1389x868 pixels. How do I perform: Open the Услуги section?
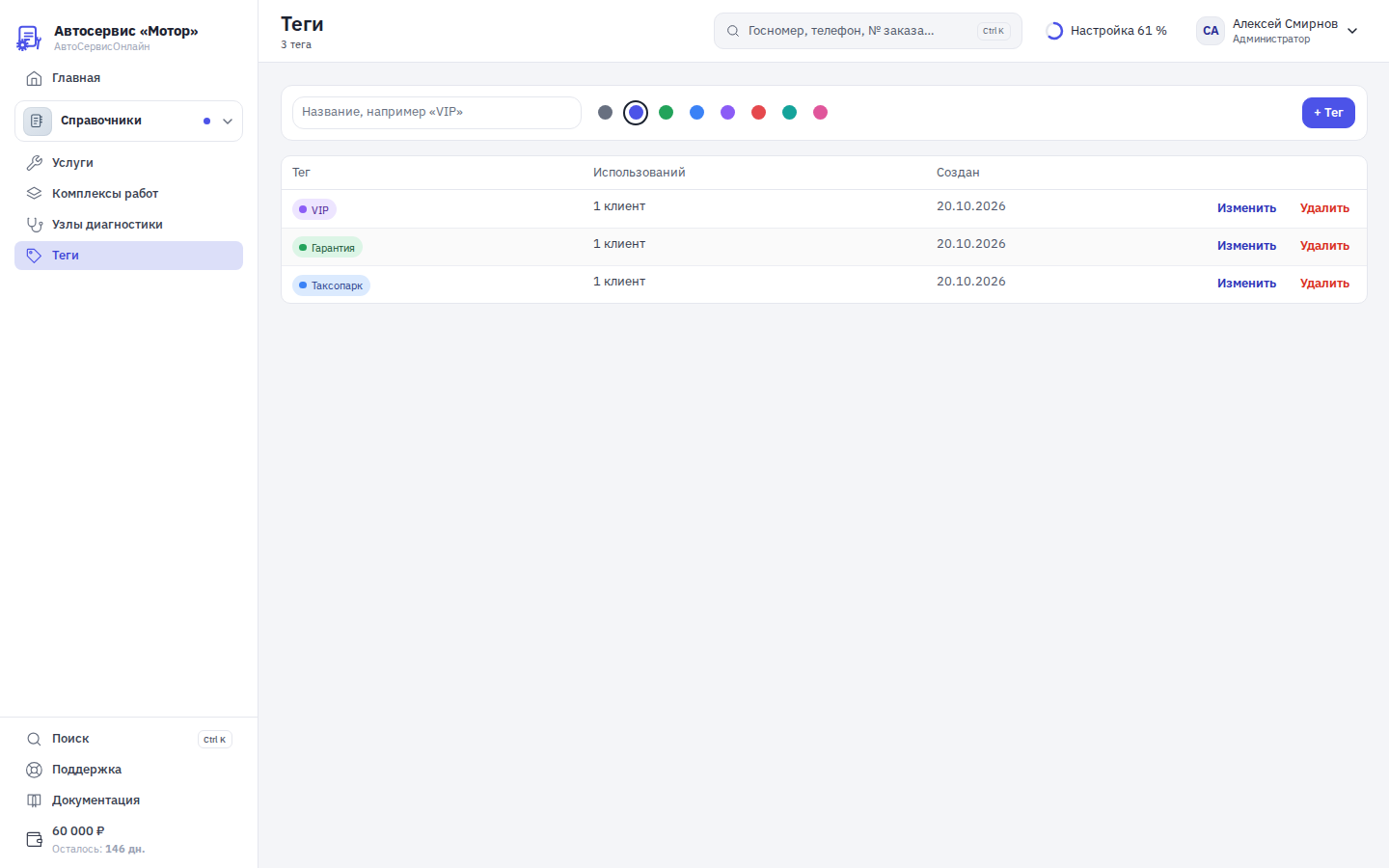tap(129, 163)
